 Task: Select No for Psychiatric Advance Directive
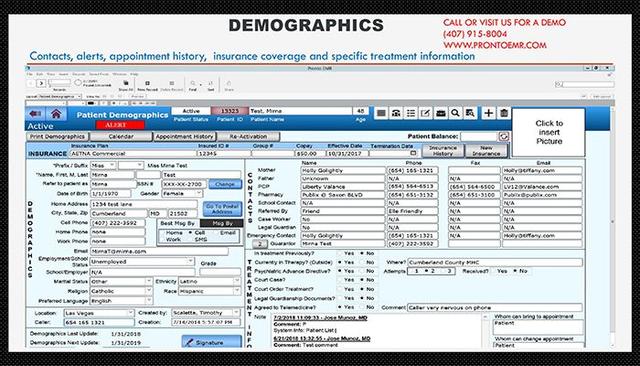[362, 271]
